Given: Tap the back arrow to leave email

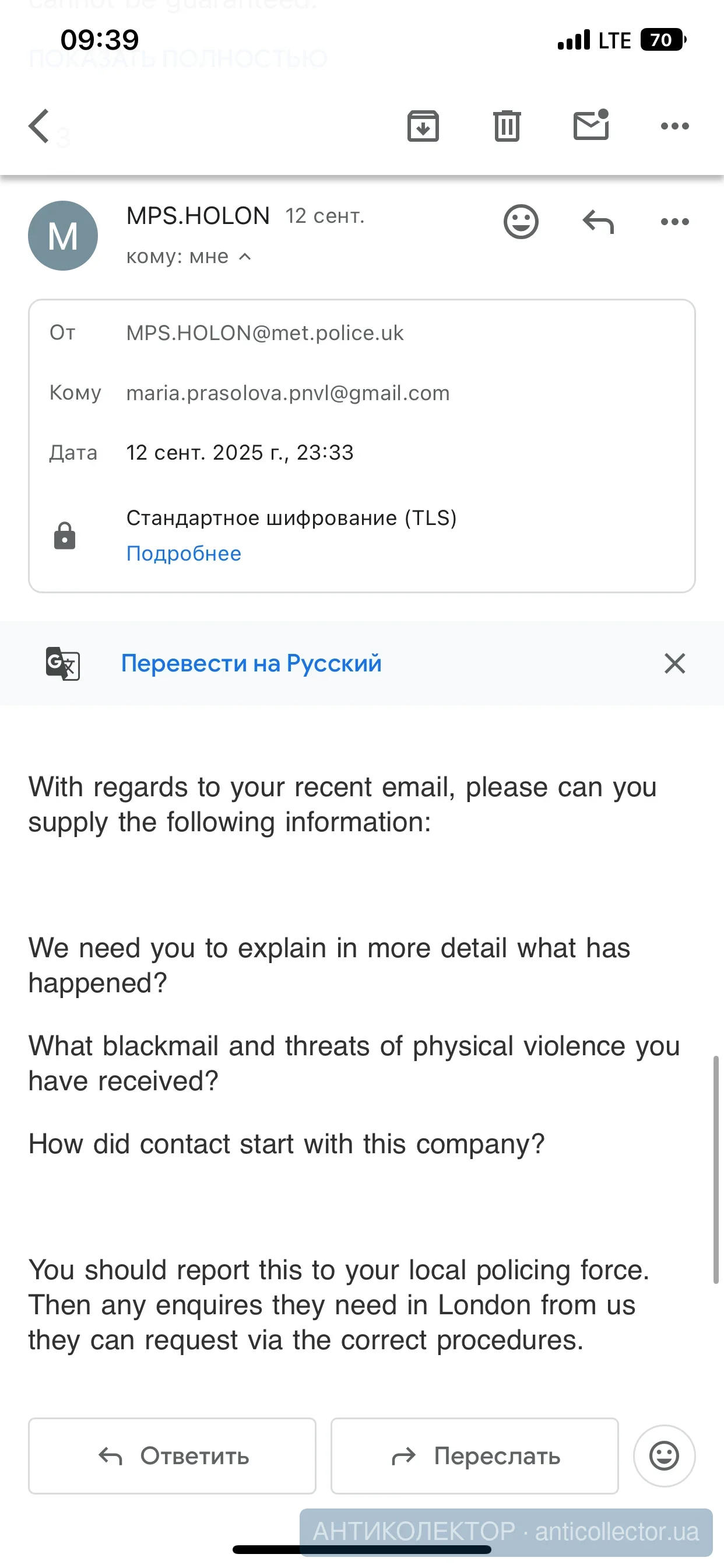Looking at the screenshot, I should click(x=39, y=127).
